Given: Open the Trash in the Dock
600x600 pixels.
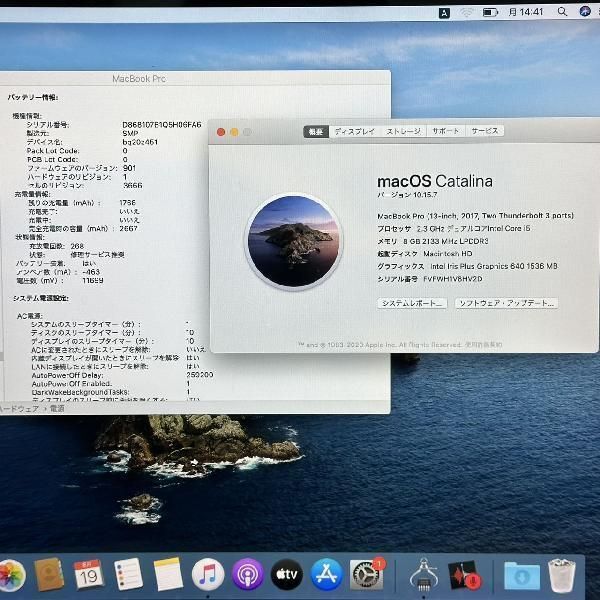Looking at the screenshot, I should (562, 575).
